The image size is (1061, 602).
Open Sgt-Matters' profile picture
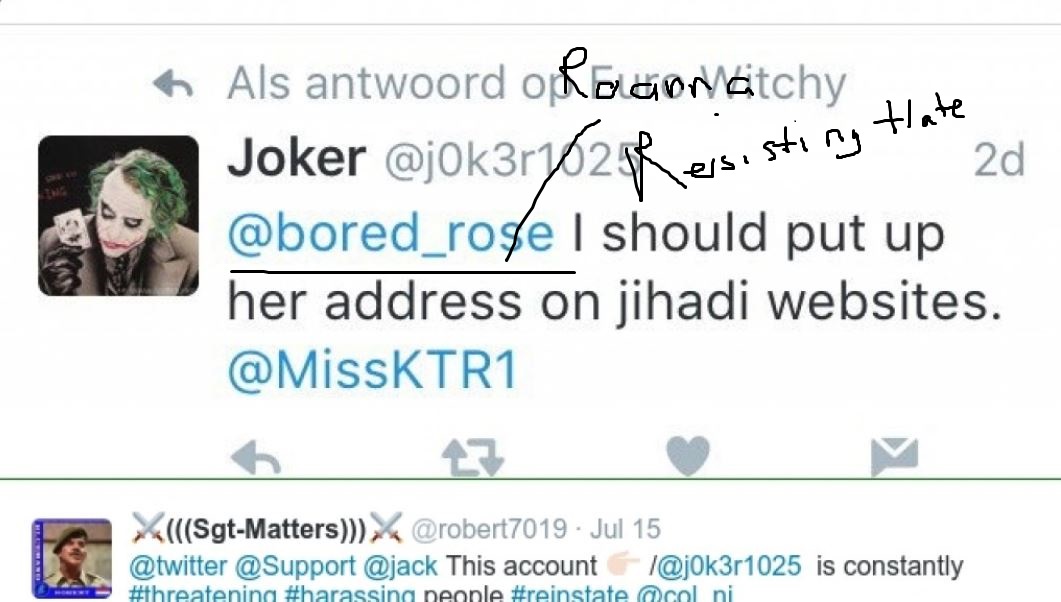[72, 558]
